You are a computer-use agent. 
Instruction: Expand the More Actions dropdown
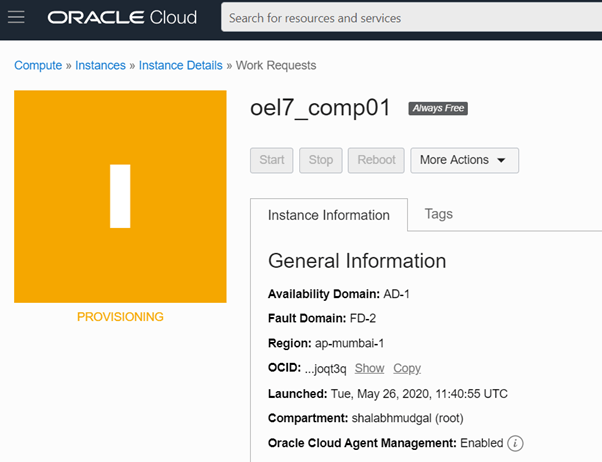coord(464,160)
